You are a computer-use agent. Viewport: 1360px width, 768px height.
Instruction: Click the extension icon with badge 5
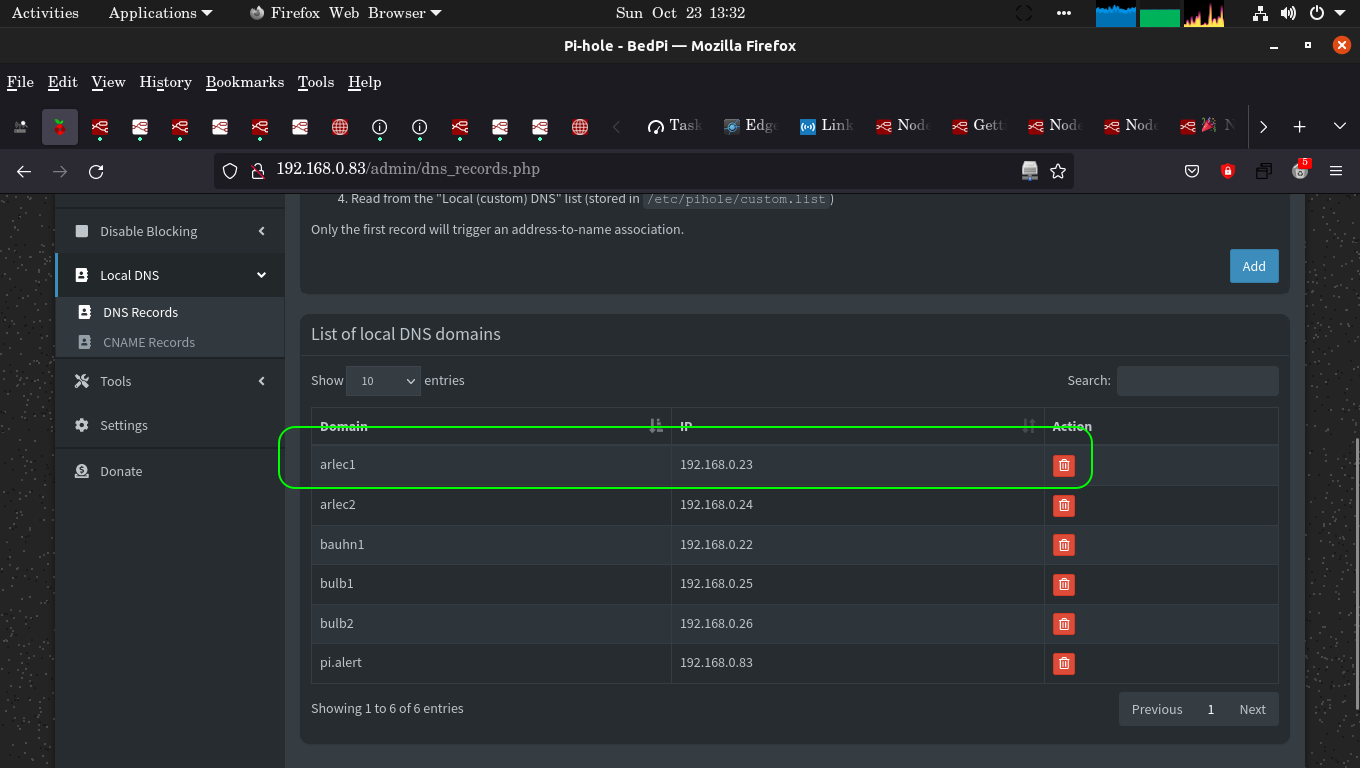pos(1300,170)
